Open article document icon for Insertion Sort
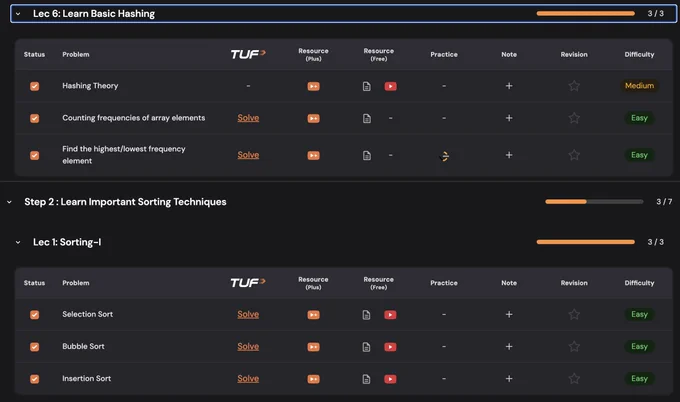 click(x=366, y=379)
